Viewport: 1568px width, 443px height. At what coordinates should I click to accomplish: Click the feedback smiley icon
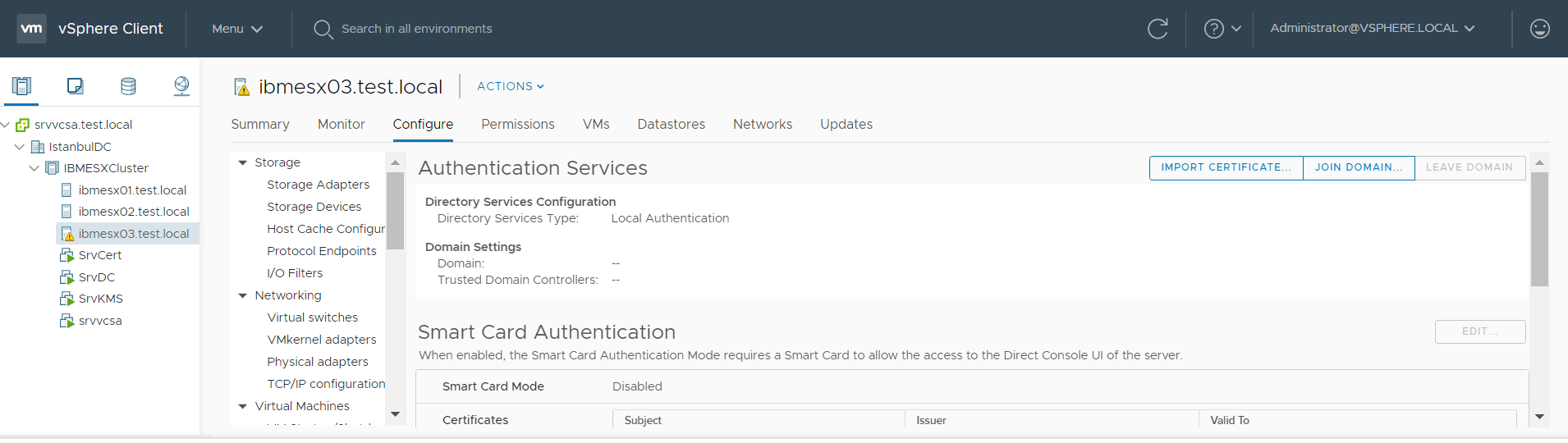pyautogui.click(x=1539, y=29)
